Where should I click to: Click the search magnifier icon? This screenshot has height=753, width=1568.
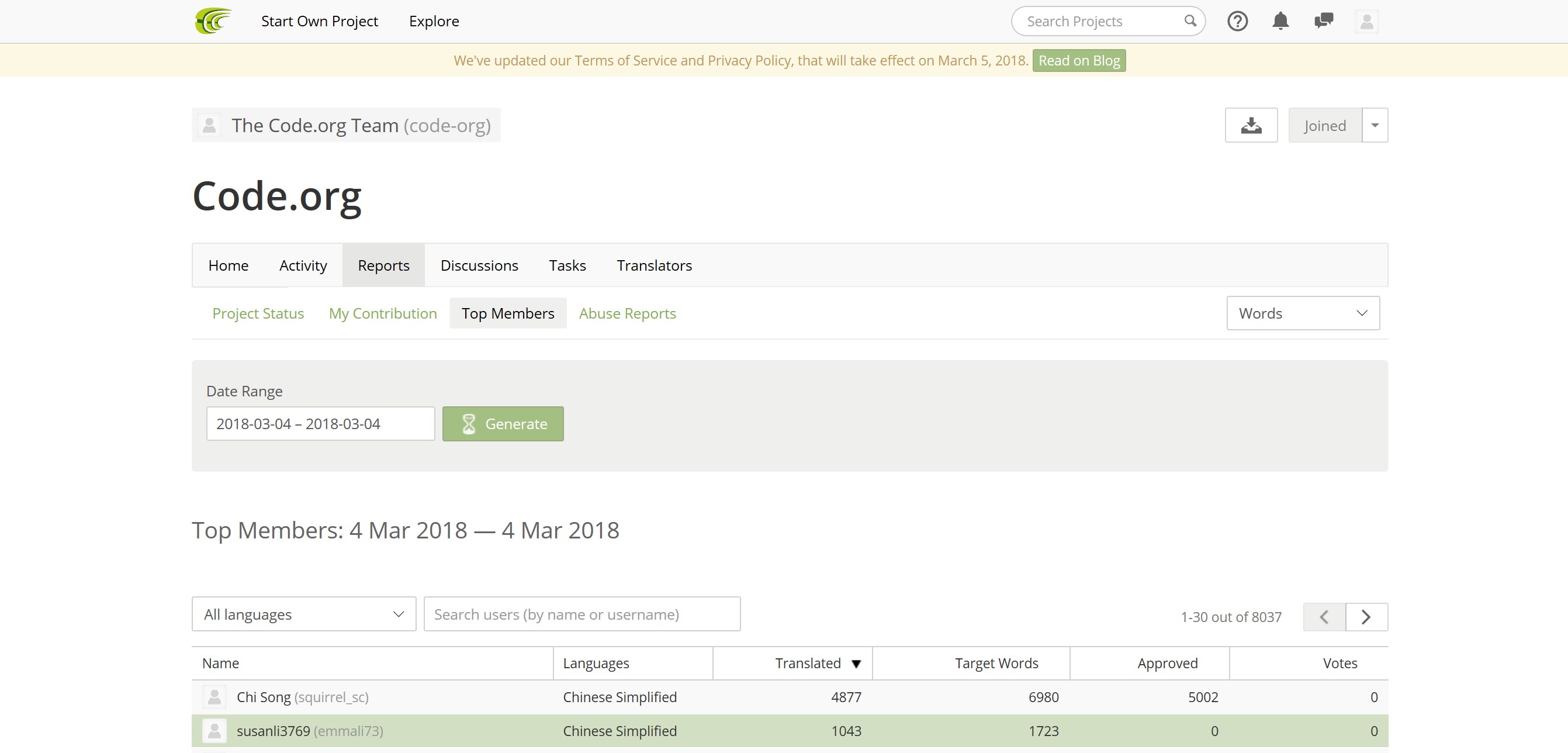tap(1189, 20)
